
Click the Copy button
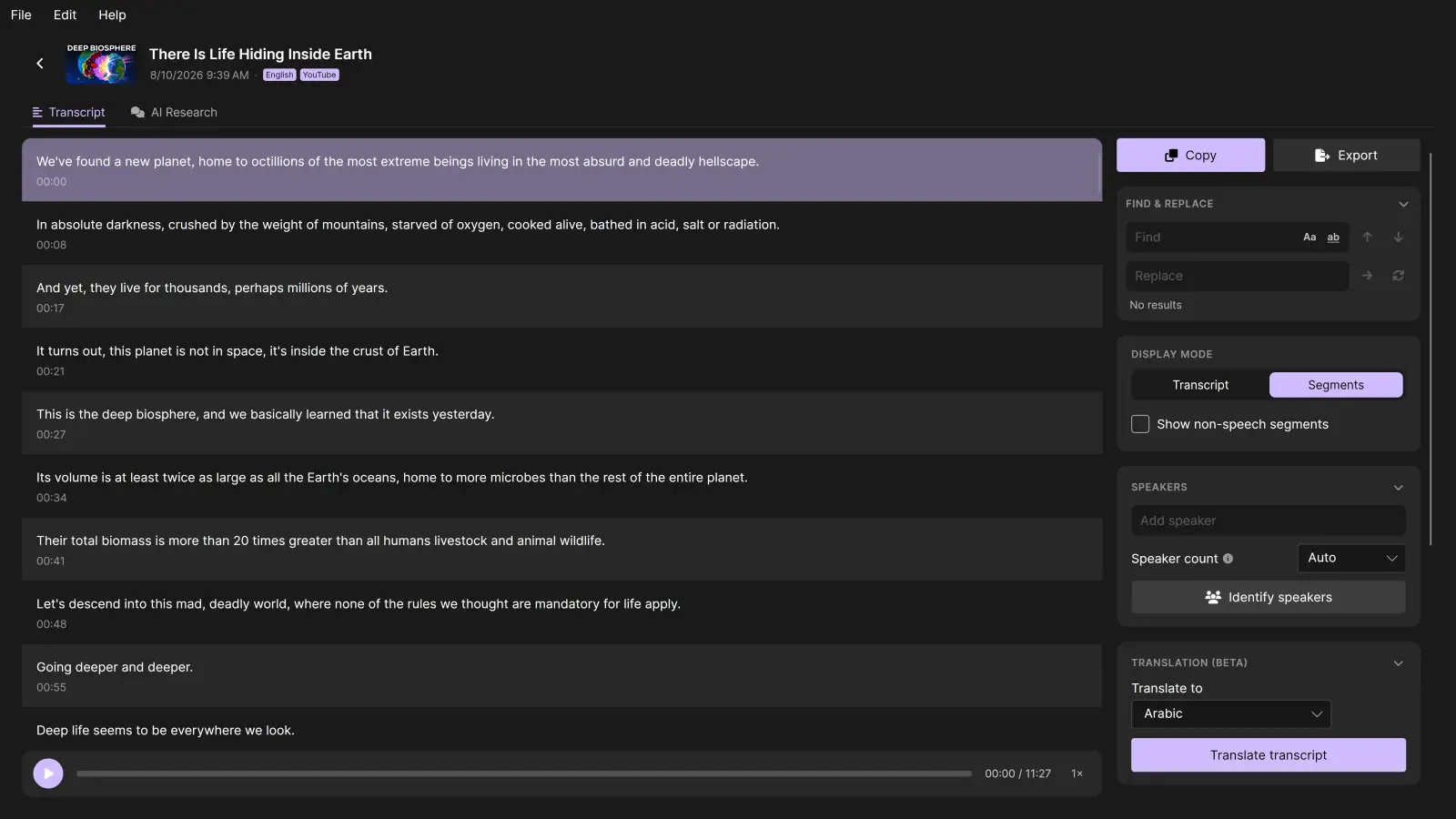tap(1190, 156)
